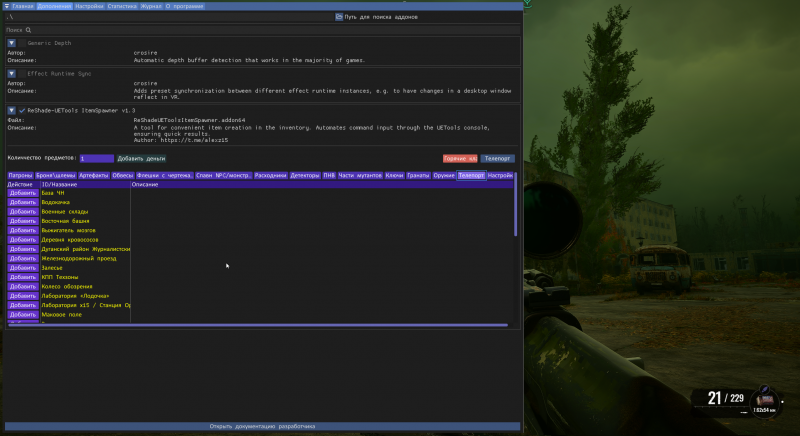Click the teleport list vertical scrollbar
The width and height of the screenshot is (800, 436).
[x=516, y=204]
